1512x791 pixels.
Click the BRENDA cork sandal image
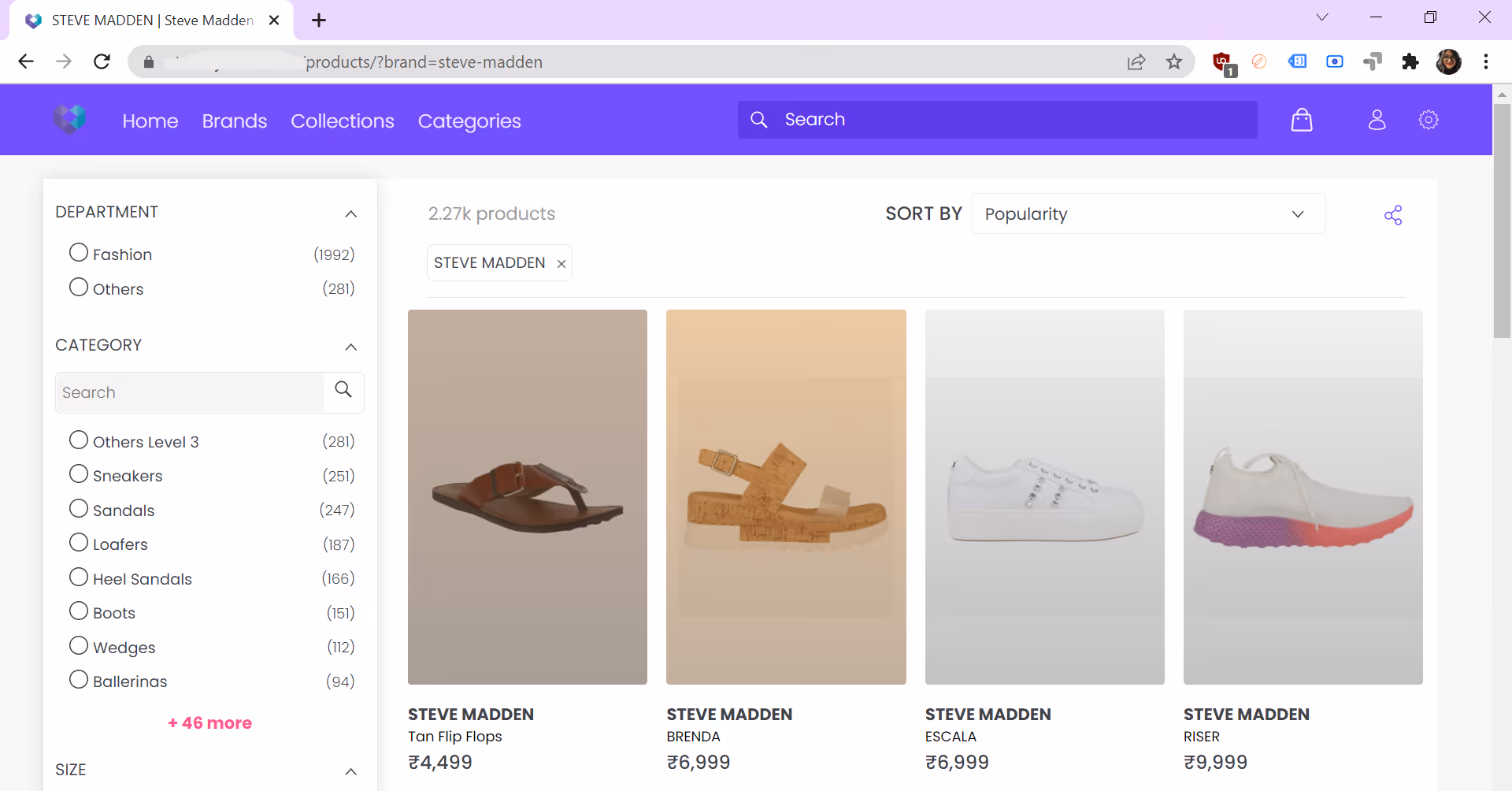pos(786,496)
